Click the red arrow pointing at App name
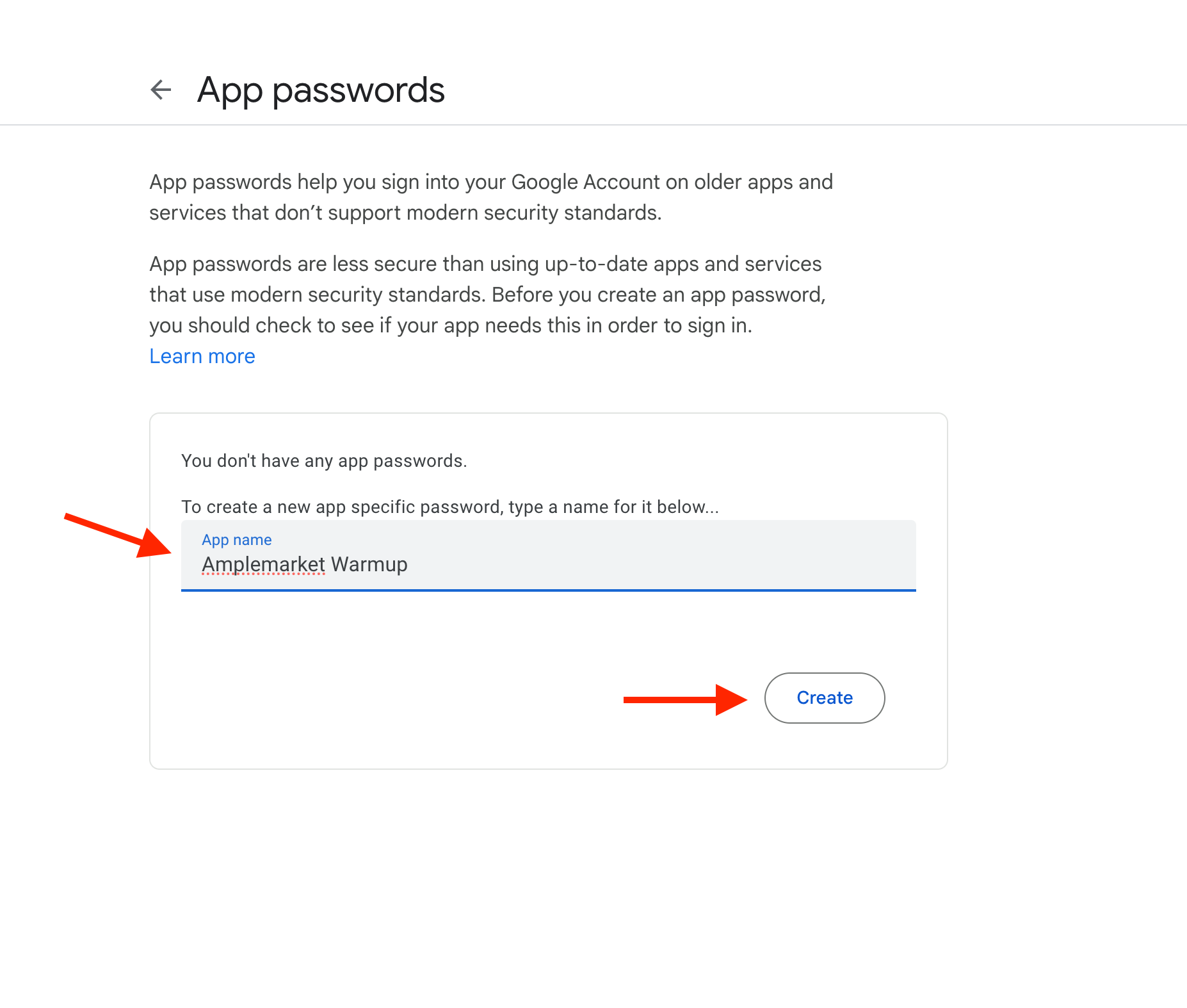 click(118, 535)
